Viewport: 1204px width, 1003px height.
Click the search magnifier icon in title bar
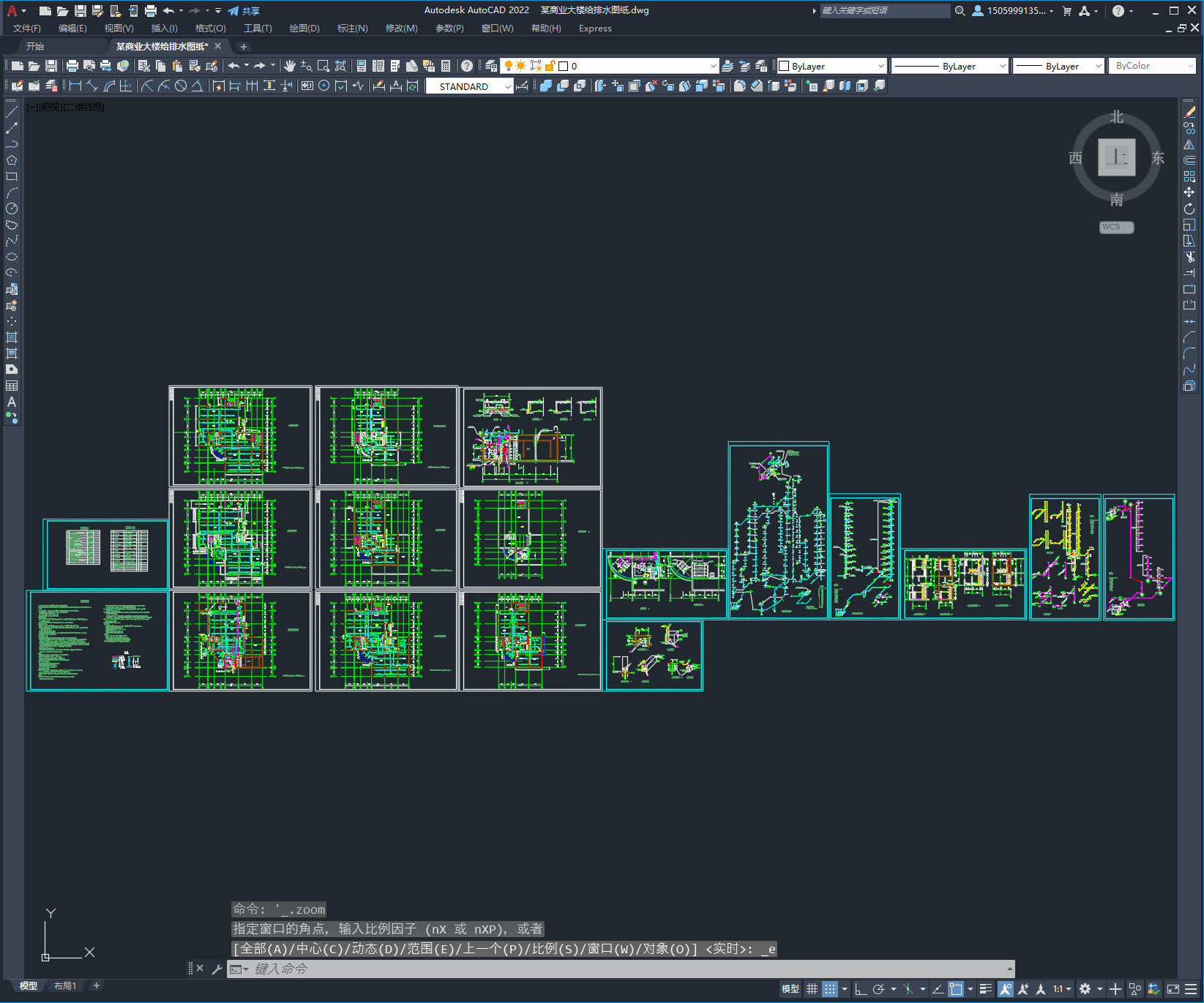(x=960, y=11)
